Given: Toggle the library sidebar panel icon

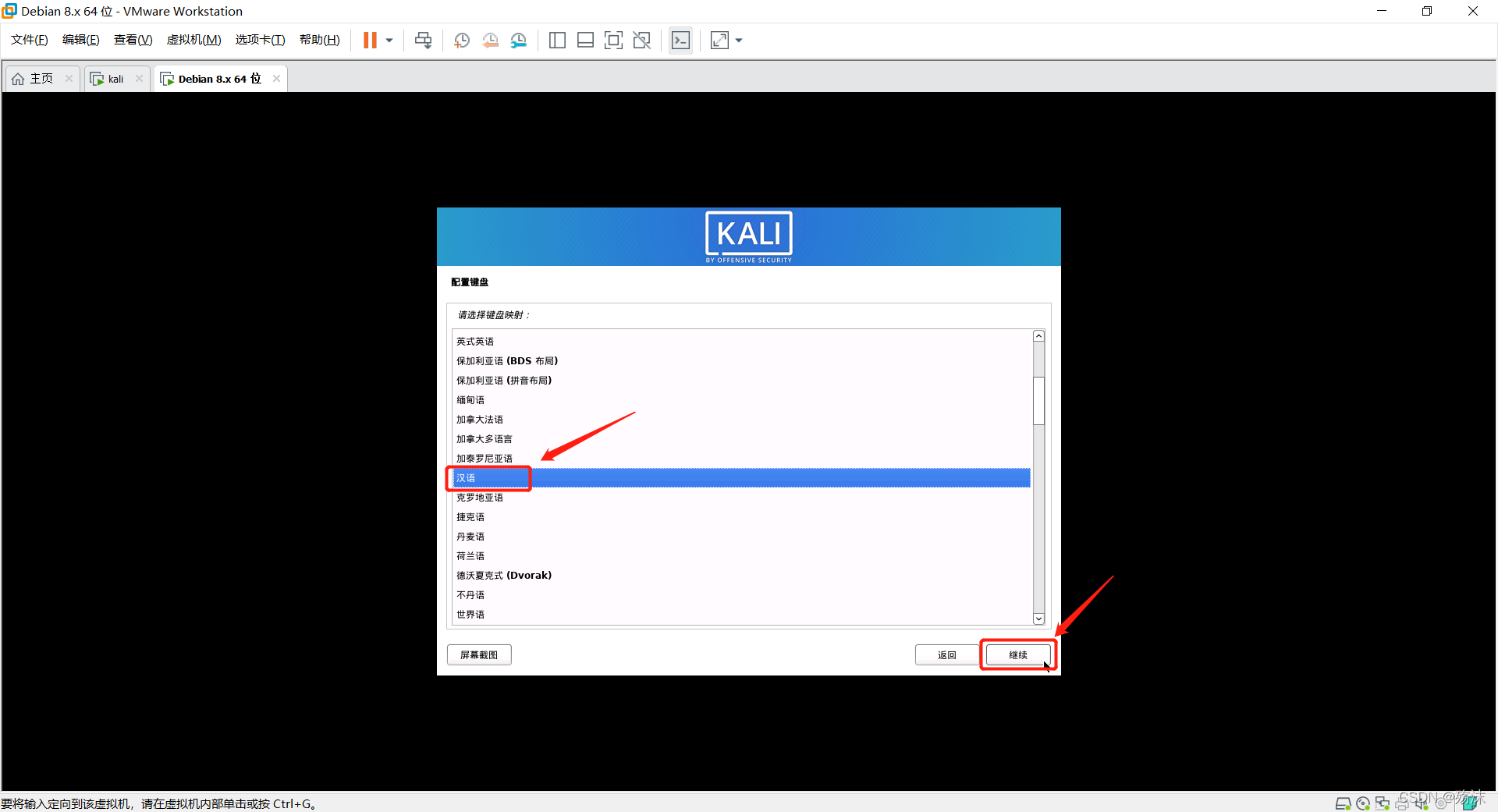Looking at the screenshot, I should point(557,41).
